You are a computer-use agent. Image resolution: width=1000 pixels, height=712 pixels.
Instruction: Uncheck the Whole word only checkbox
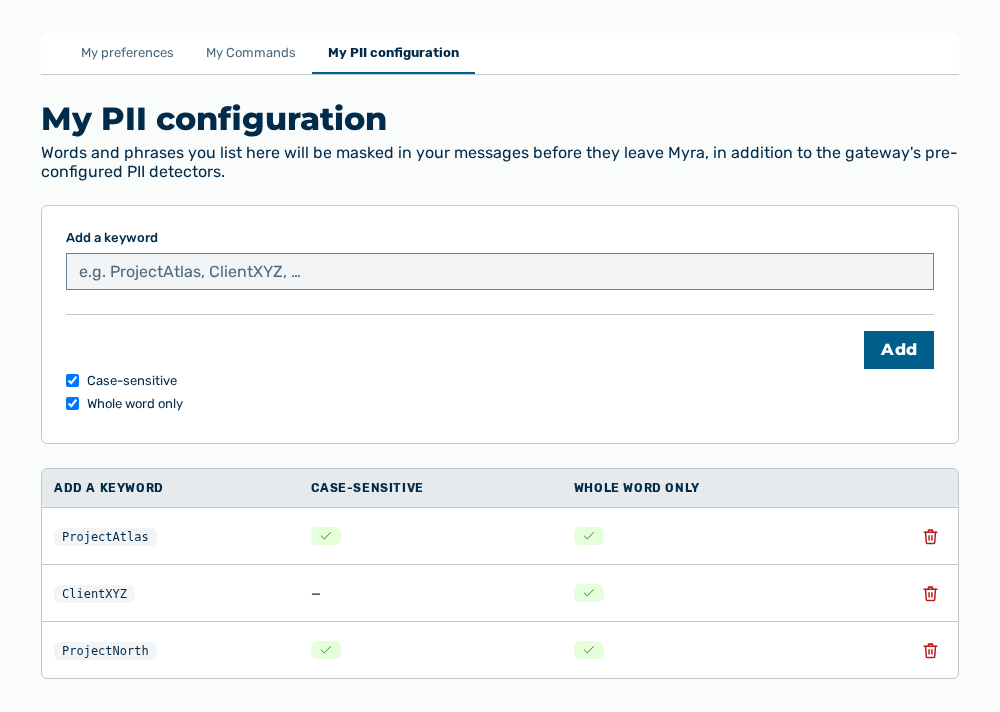73,404
